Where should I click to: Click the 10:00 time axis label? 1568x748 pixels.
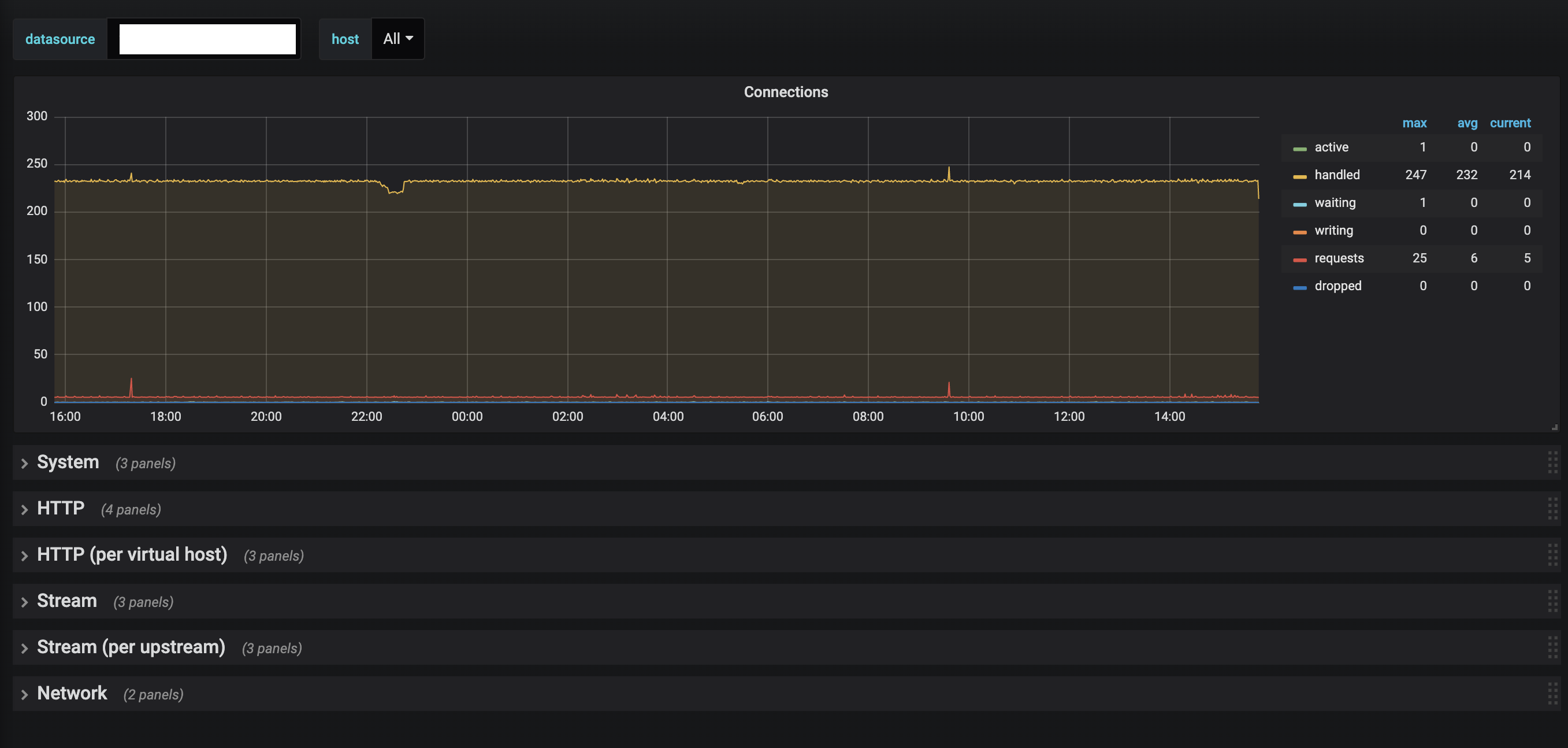(968, 417)
